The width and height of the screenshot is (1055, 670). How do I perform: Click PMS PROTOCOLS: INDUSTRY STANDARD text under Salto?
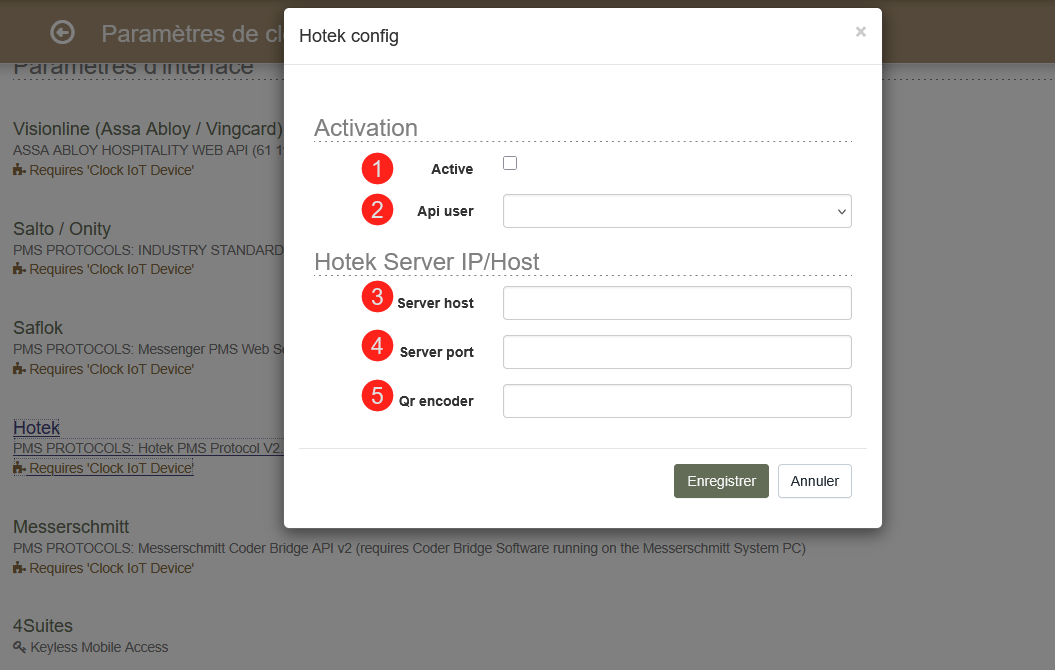pyautogui.click(x=148, y=250)
